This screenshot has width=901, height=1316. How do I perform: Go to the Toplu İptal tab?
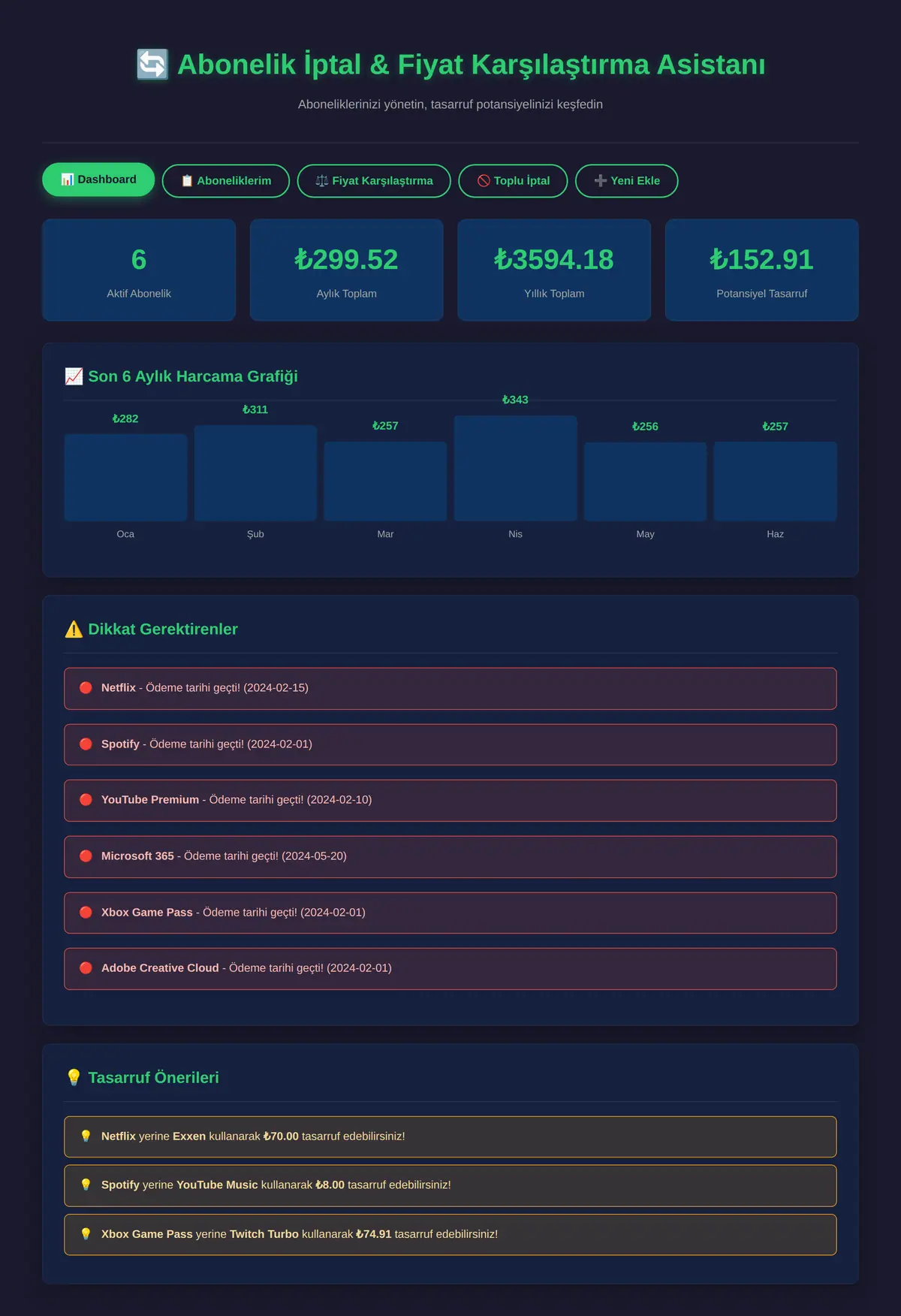pos(514,181)
